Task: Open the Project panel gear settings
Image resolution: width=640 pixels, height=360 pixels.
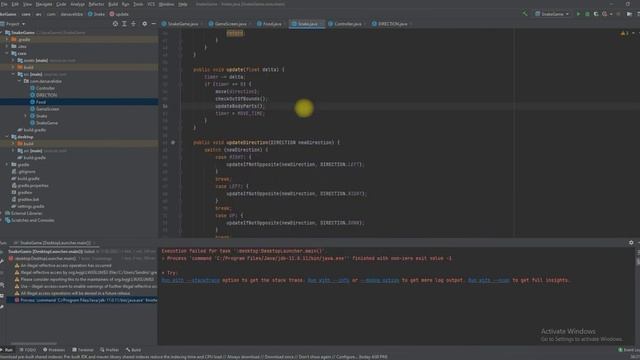Action: click(144, 24)
